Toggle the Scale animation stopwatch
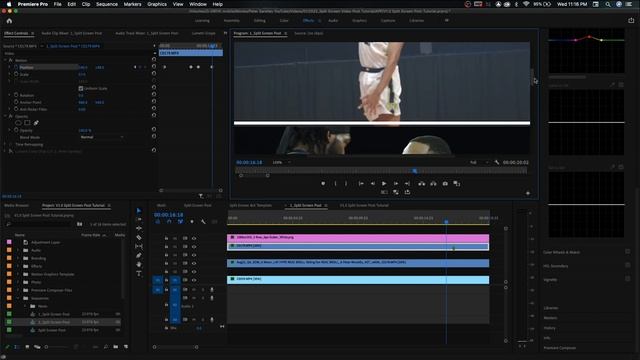 (16, 74)
